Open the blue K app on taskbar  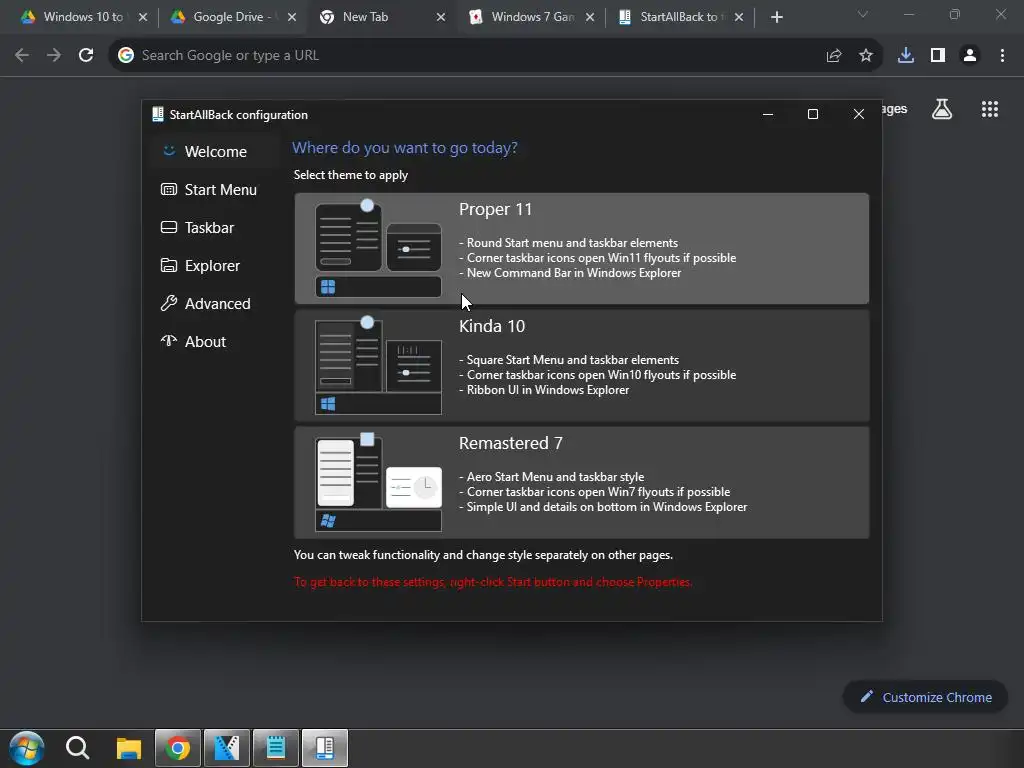pyautogui.click(x=227, y=748)
